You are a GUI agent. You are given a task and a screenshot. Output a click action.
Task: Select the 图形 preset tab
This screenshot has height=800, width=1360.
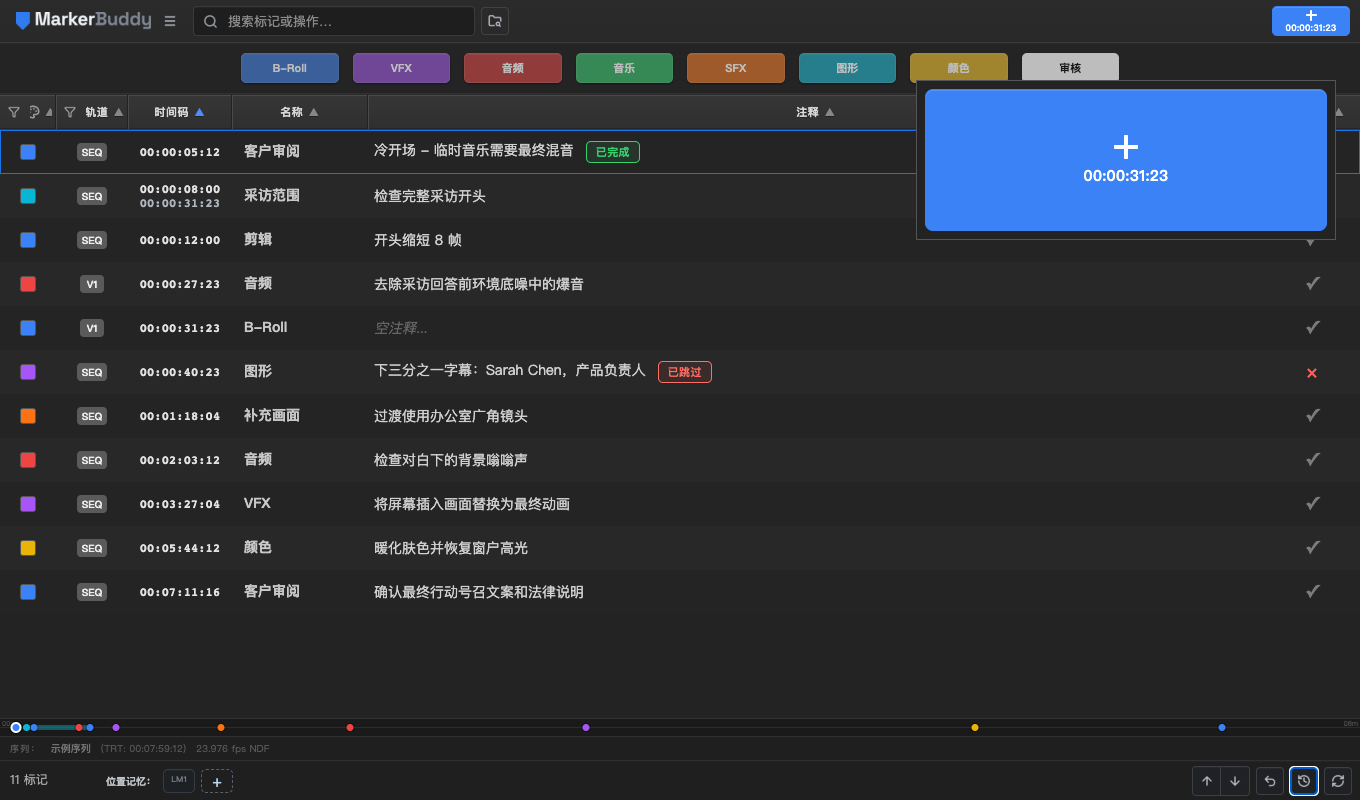click(847, 68)
